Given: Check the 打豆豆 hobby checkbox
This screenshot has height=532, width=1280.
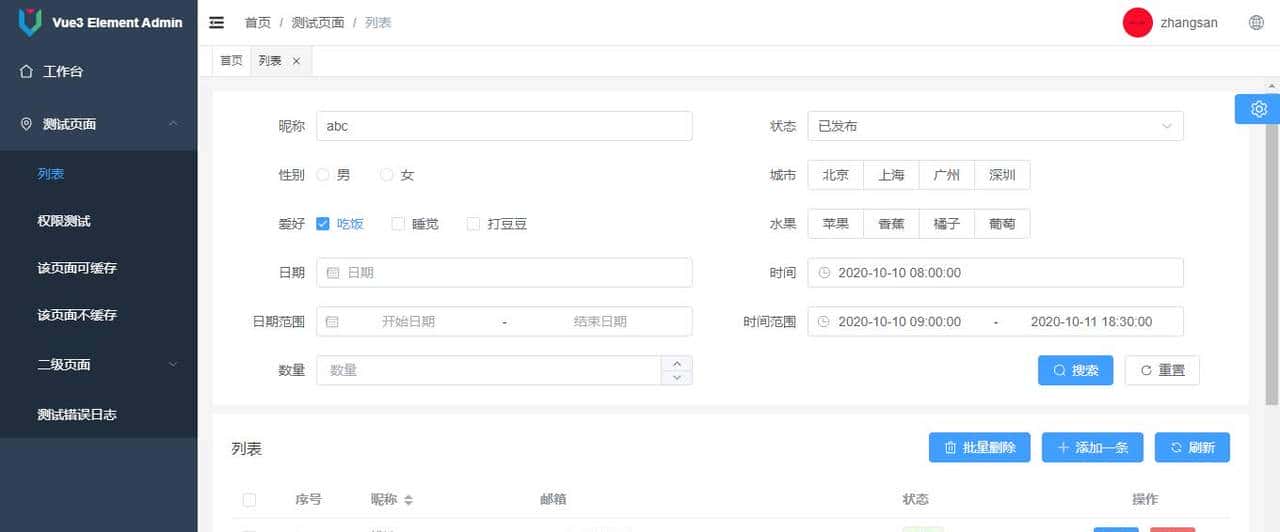Looking at the screenshot, I should [x=474, y=224].
